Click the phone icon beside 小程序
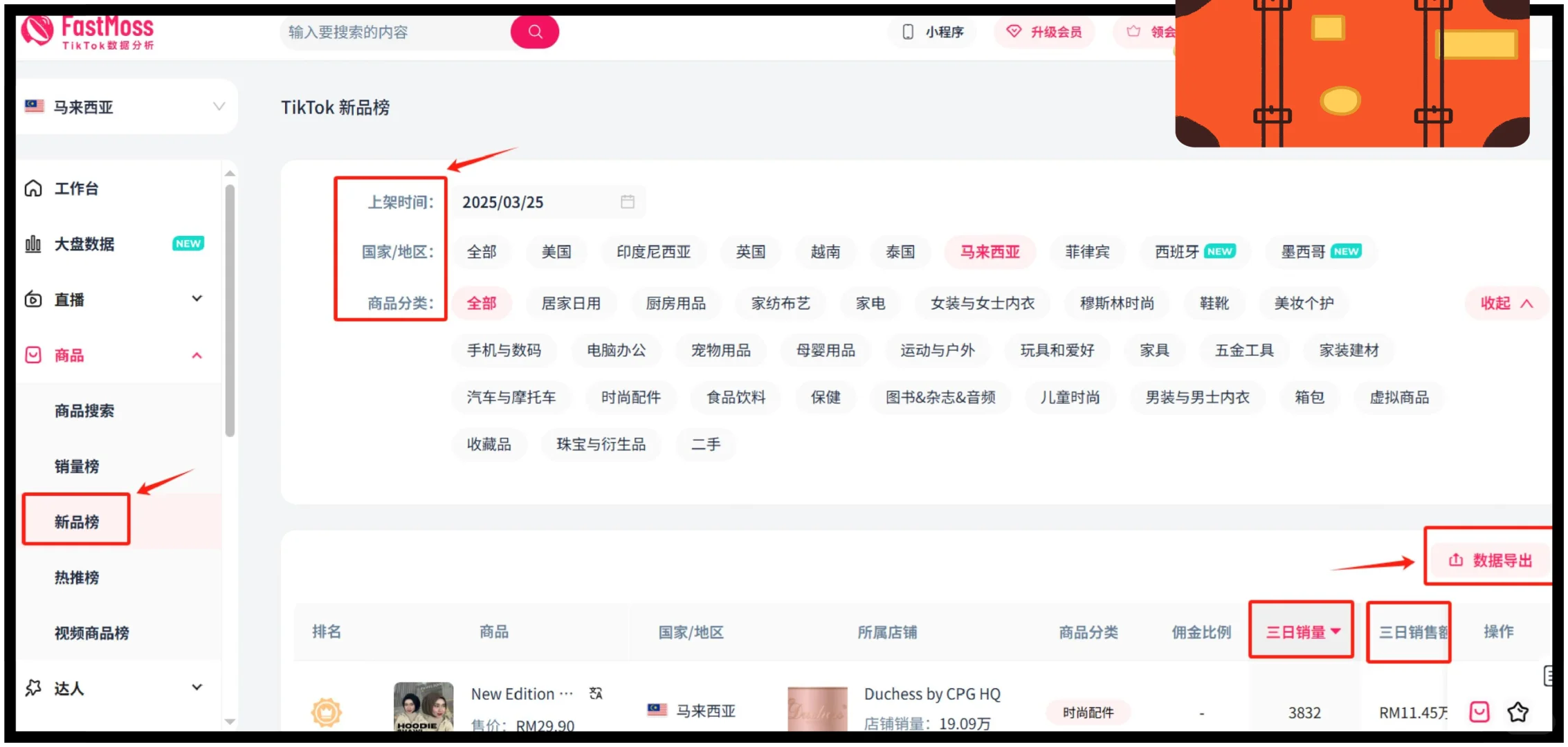 [x=908, y=32]
